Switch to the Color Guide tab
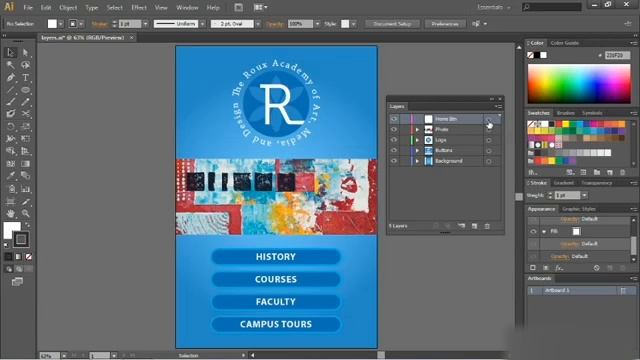This screenshot has height=360, width=640. (564, 43)
